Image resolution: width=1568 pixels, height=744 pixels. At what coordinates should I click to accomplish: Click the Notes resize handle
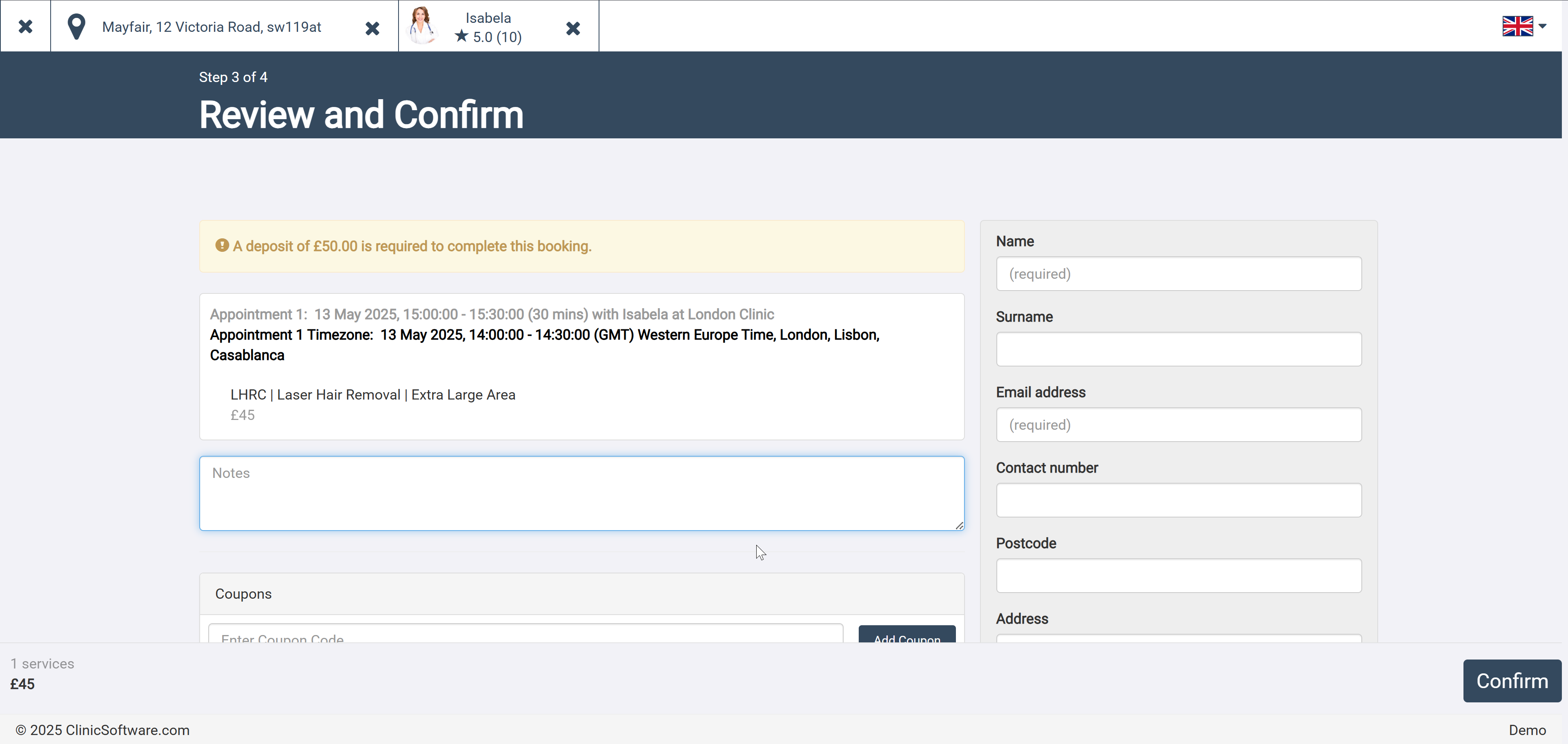pos(959,526)
